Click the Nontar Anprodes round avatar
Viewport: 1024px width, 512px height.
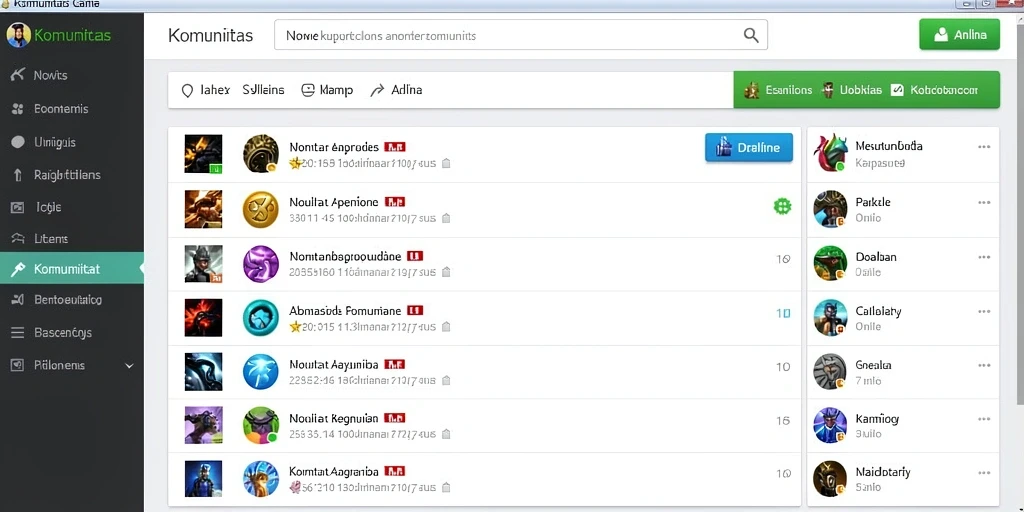pyautogui.click(x=261, y=154)
